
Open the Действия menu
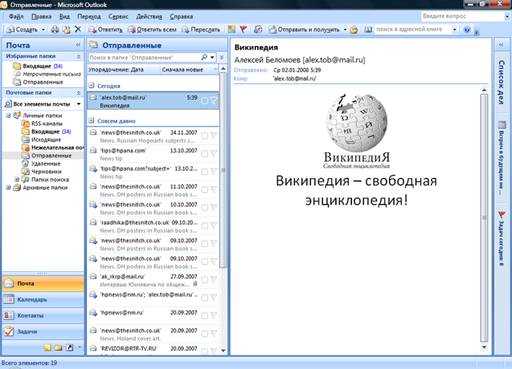tap(149, 16)
